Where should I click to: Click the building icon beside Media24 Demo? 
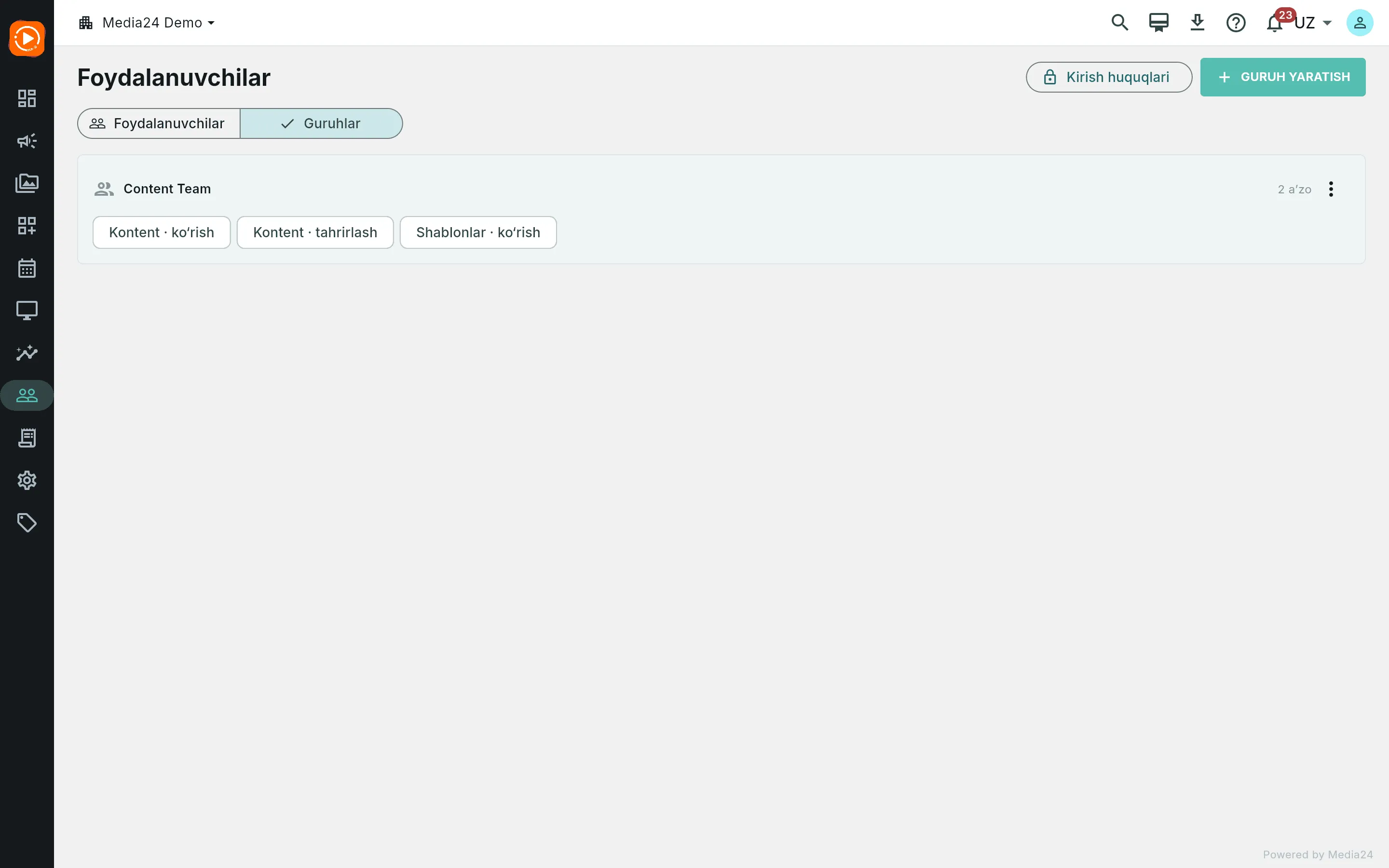(x=85, y=23)
